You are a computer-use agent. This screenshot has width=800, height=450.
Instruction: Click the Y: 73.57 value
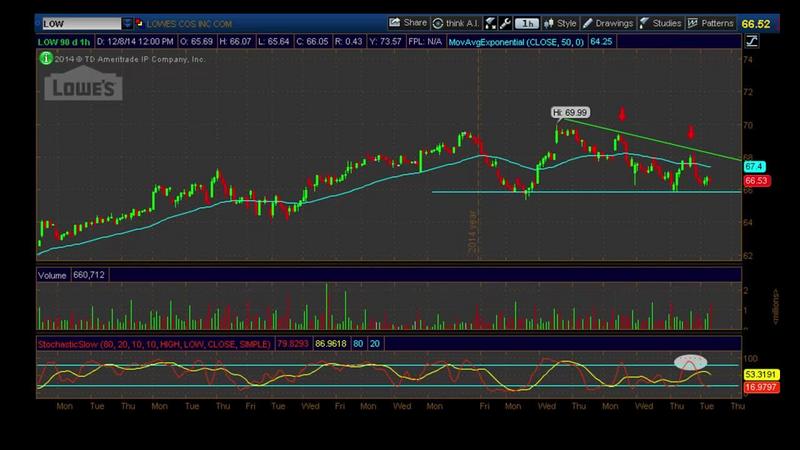385,42
